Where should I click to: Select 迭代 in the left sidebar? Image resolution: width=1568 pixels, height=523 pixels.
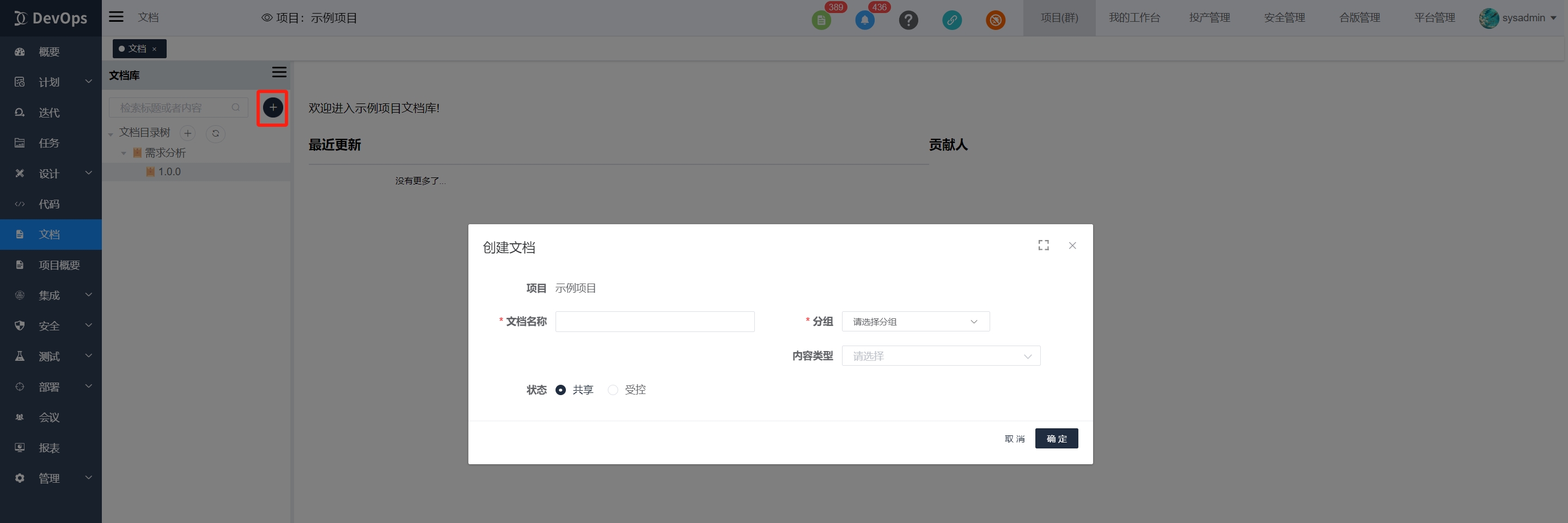coord(50,113)
